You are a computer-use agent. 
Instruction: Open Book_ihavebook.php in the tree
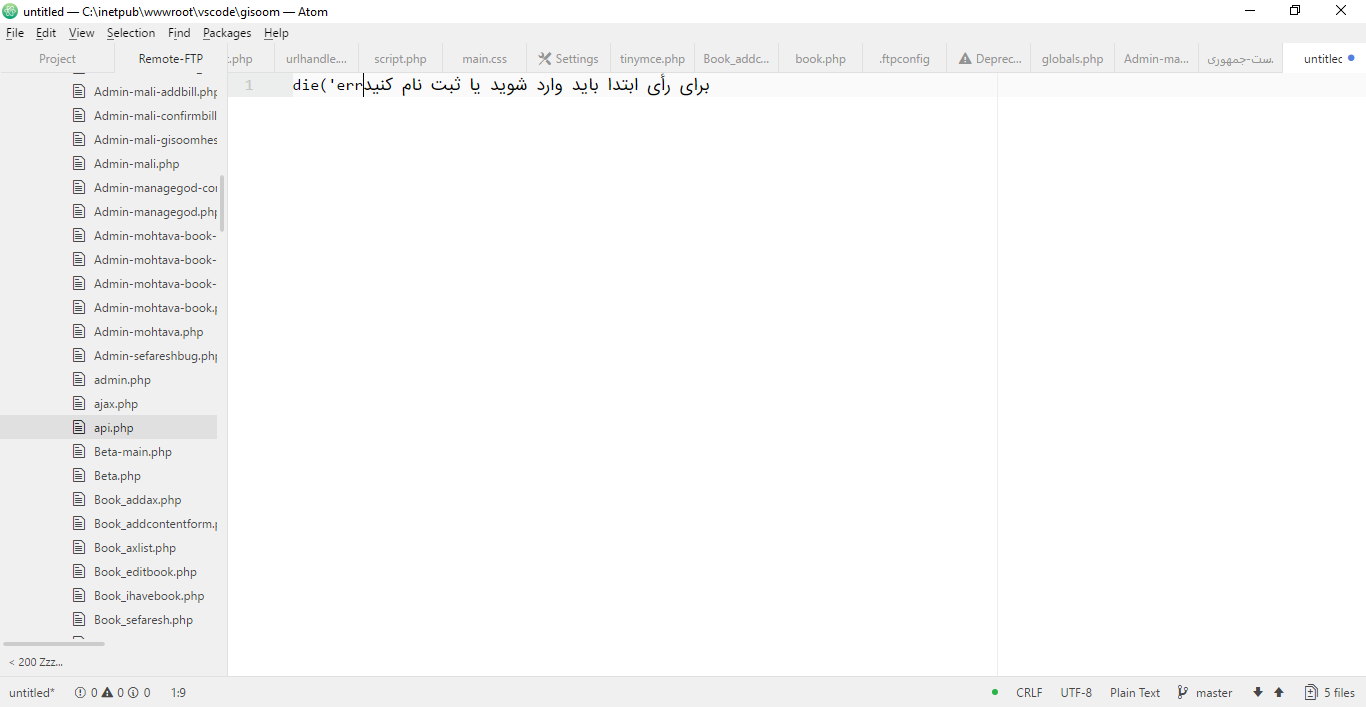pyautogui.click(x=149, y=596)
